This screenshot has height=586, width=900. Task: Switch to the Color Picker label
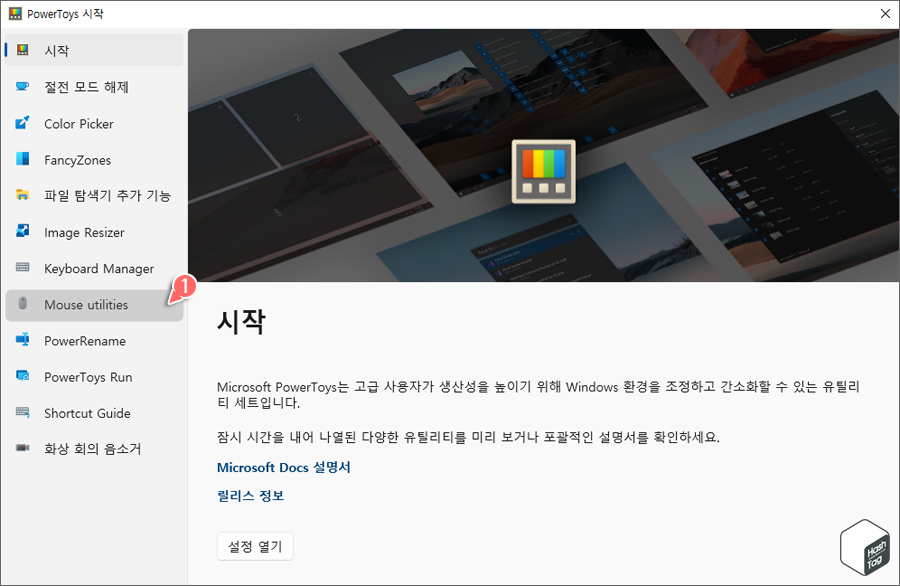point(79,124)
